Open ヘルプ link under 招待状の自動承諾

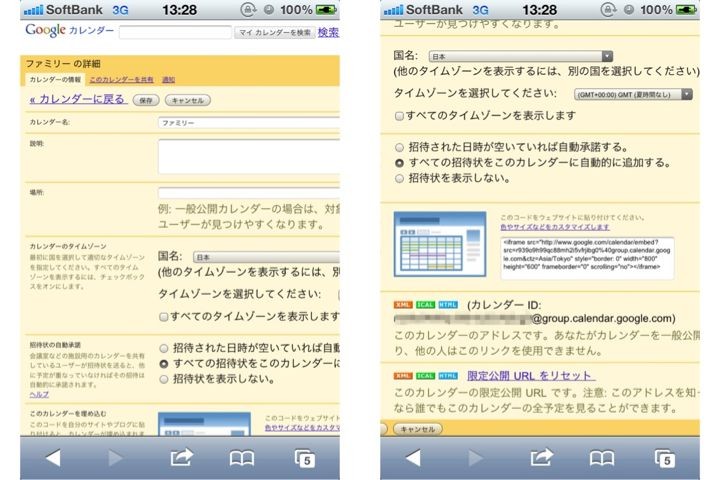[x=39, y=395]
